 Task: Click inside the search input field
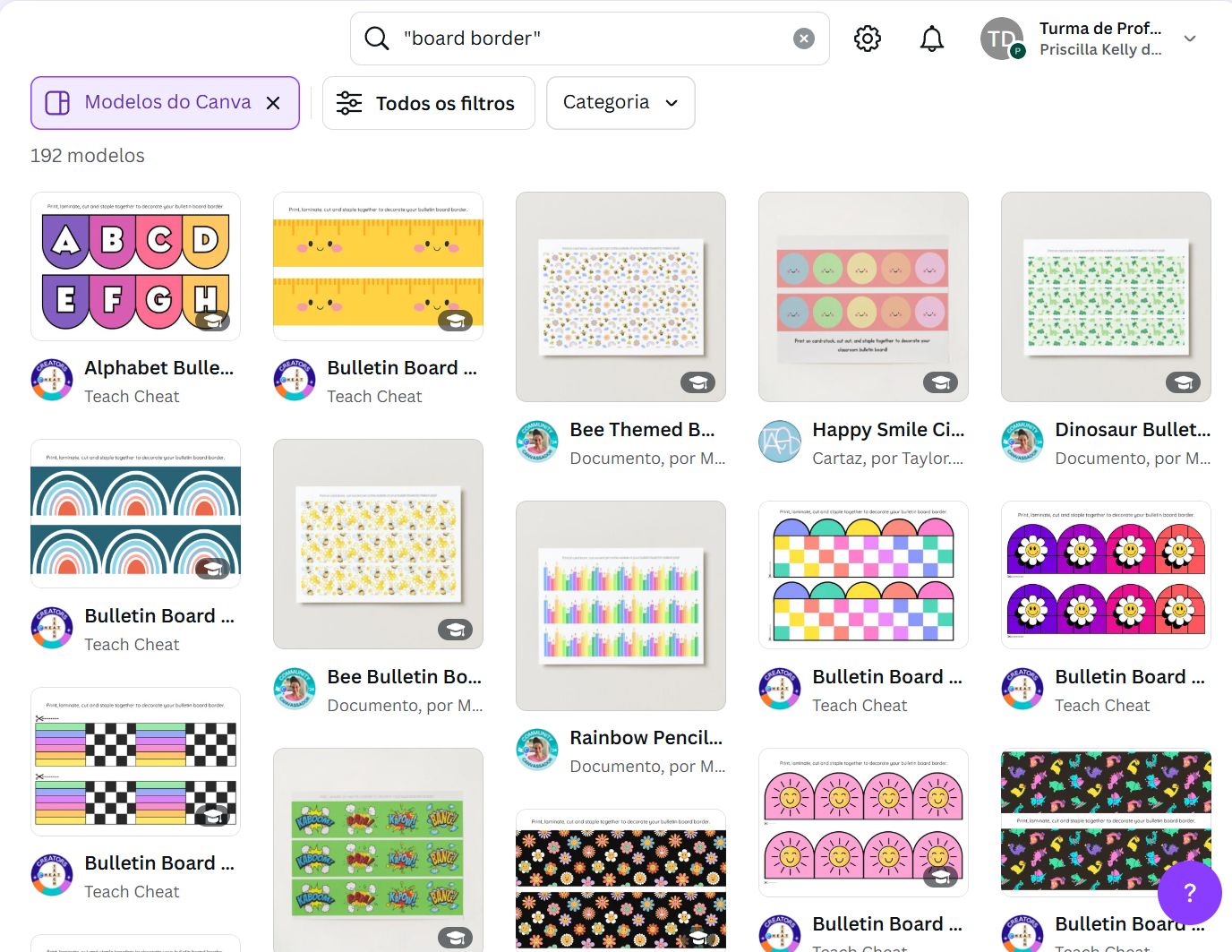pos(590,39)
